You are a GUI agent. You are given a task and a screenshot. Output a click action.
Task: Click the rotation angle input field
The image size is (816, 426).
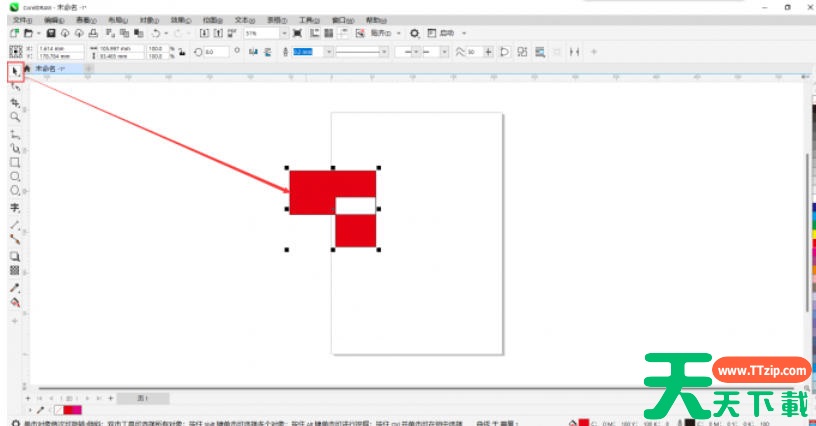coord(216,51)
